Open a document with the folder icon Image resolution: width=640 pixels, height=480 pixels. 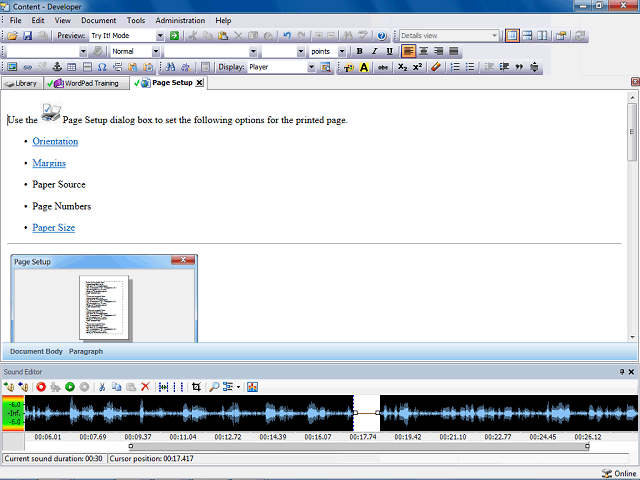[x=12, y=36]
